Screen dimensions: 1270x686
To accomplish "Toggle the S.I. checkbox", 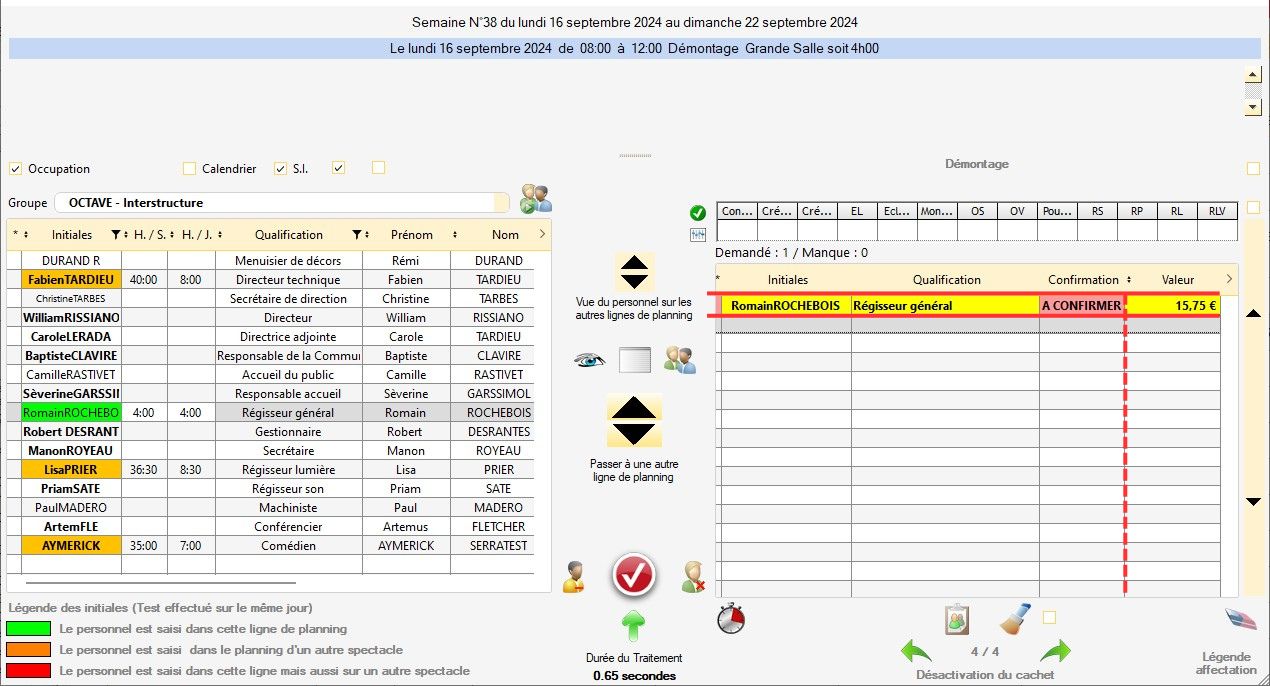I will [x=280, y=169].
